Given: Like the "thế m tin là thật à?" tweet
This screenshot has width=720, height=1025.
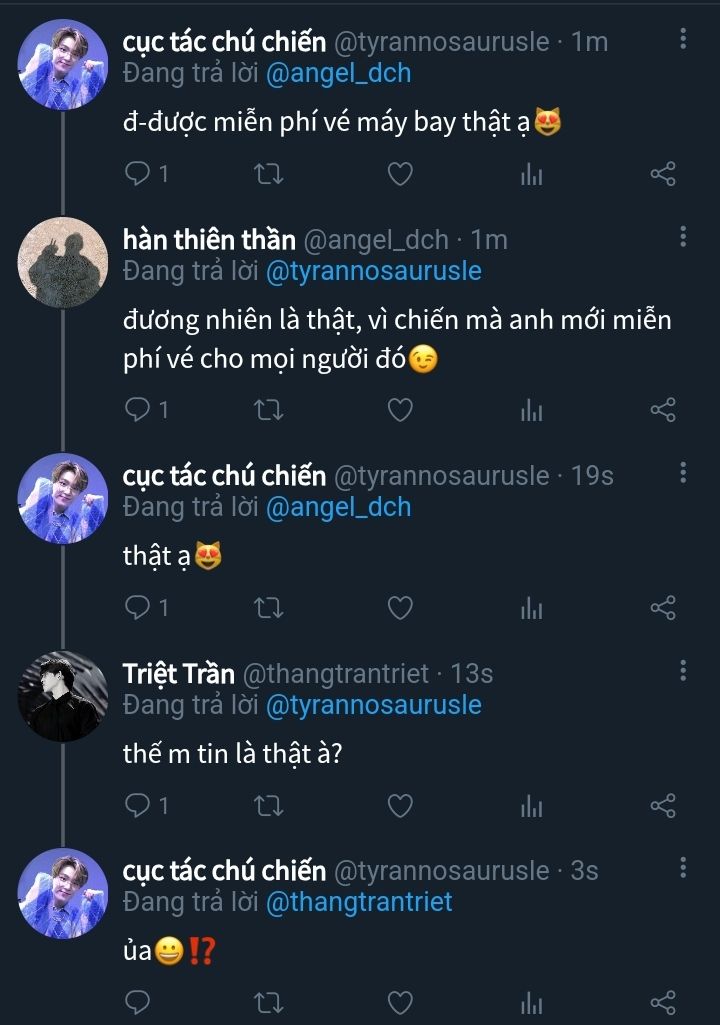Looking at the screenshot, I should click(x=400, y=805).
